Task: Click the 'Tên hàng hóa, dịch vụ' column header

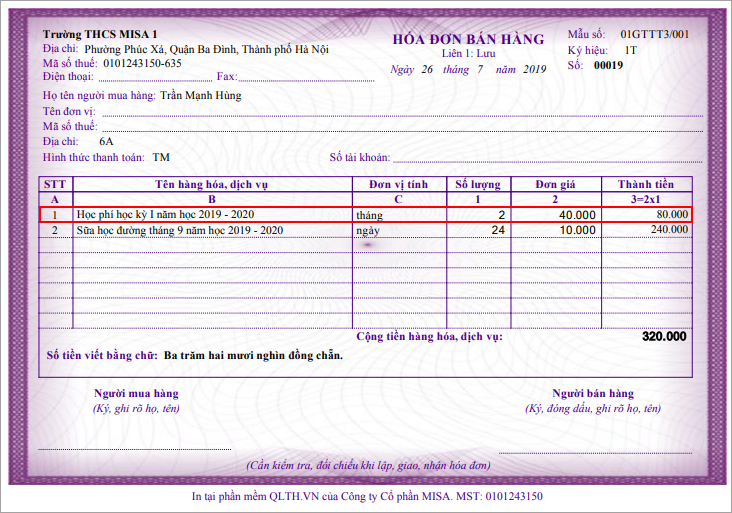Action: point(211,184)
